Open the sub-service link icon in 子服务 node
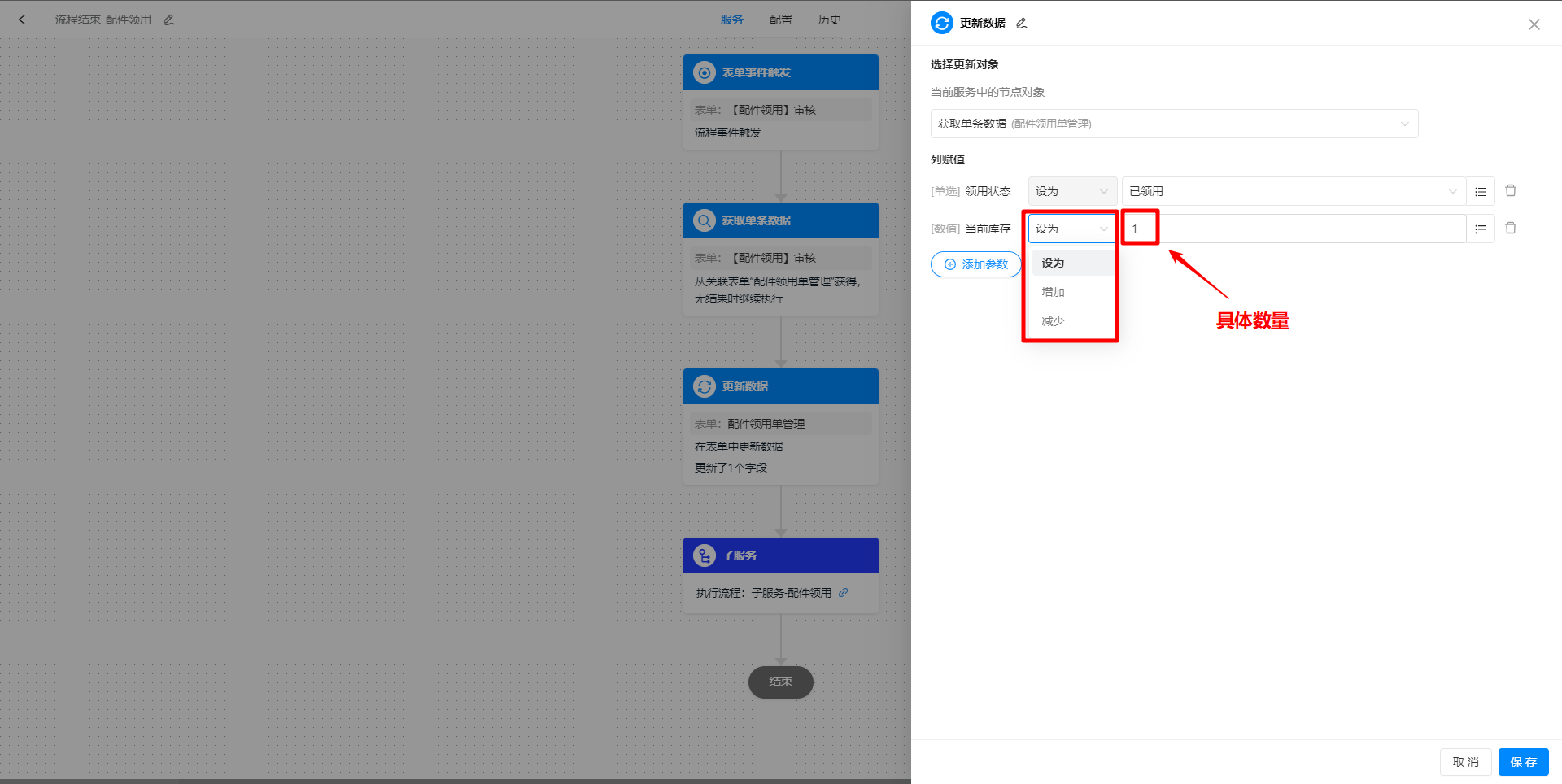Screen dimensions: 1562x784 [844, 592]
